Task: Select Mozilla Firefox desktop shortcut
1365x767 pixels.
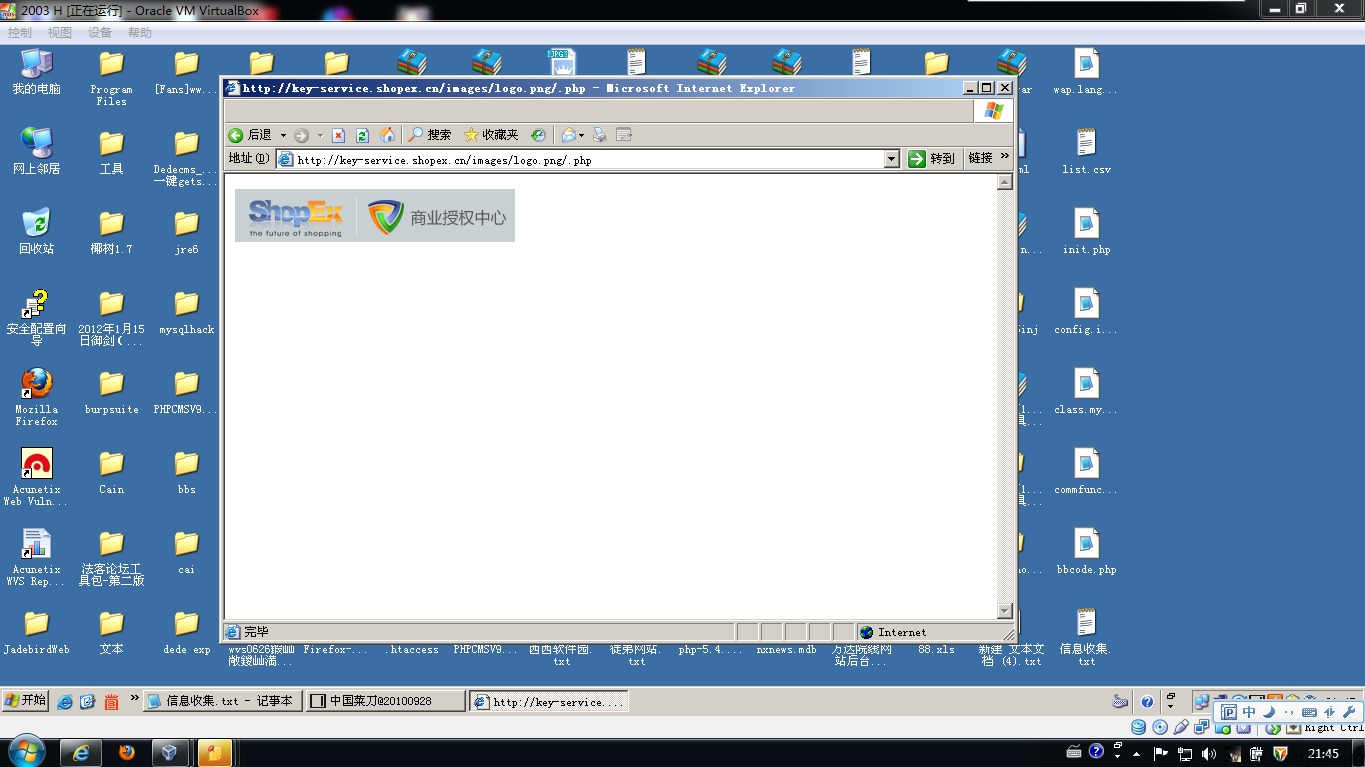Action: pos(37,397)
